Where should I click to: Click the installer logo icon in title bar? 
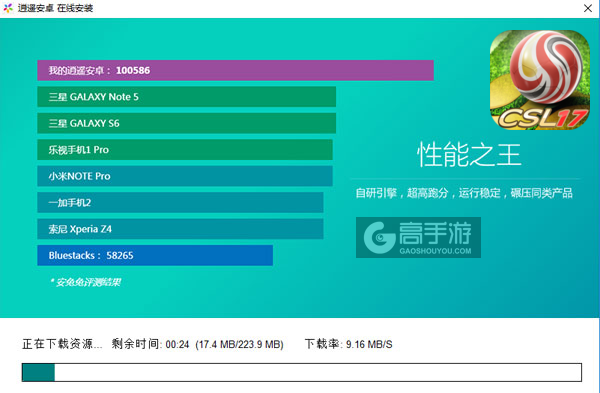tap(8, 8)
